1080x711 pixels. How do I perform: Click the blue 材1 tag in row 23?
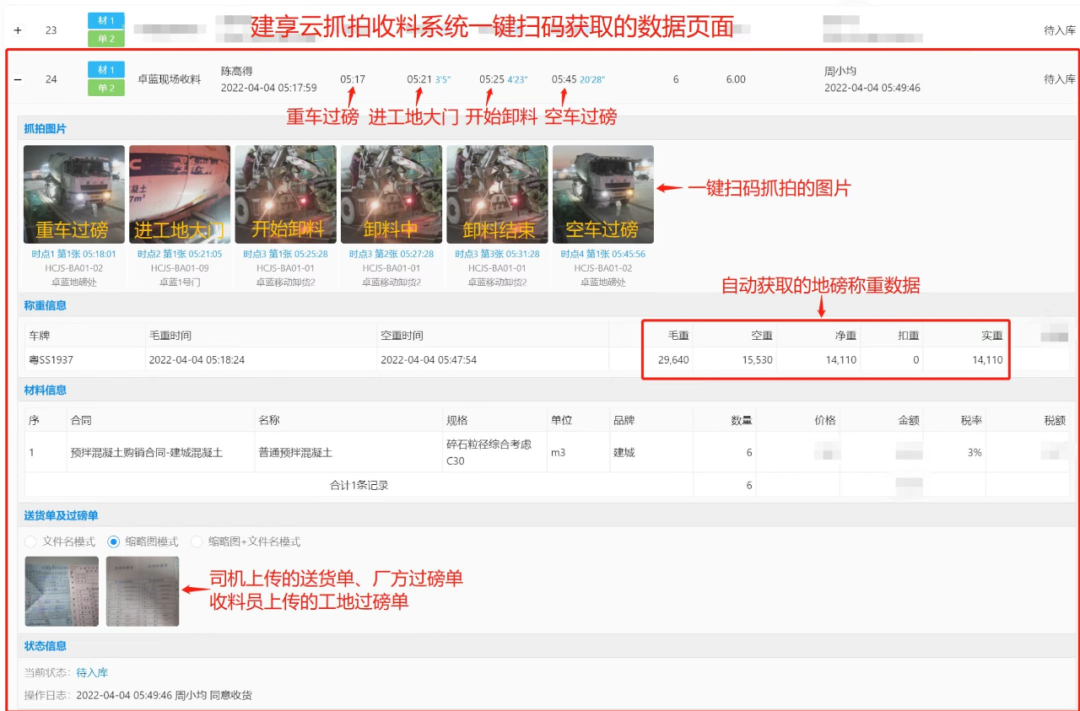pyautogui.click(x=106, y=21)
